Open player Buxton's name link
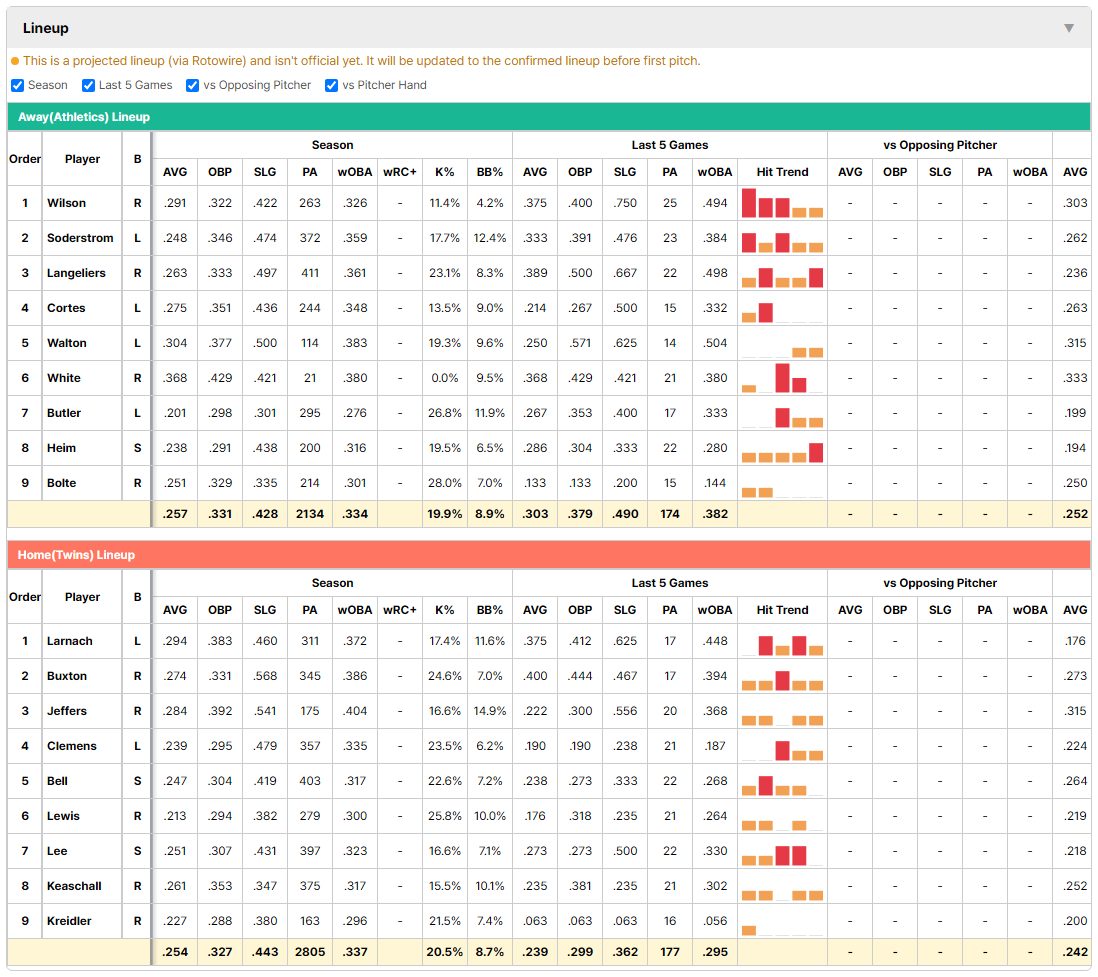 tap(67, 676)
